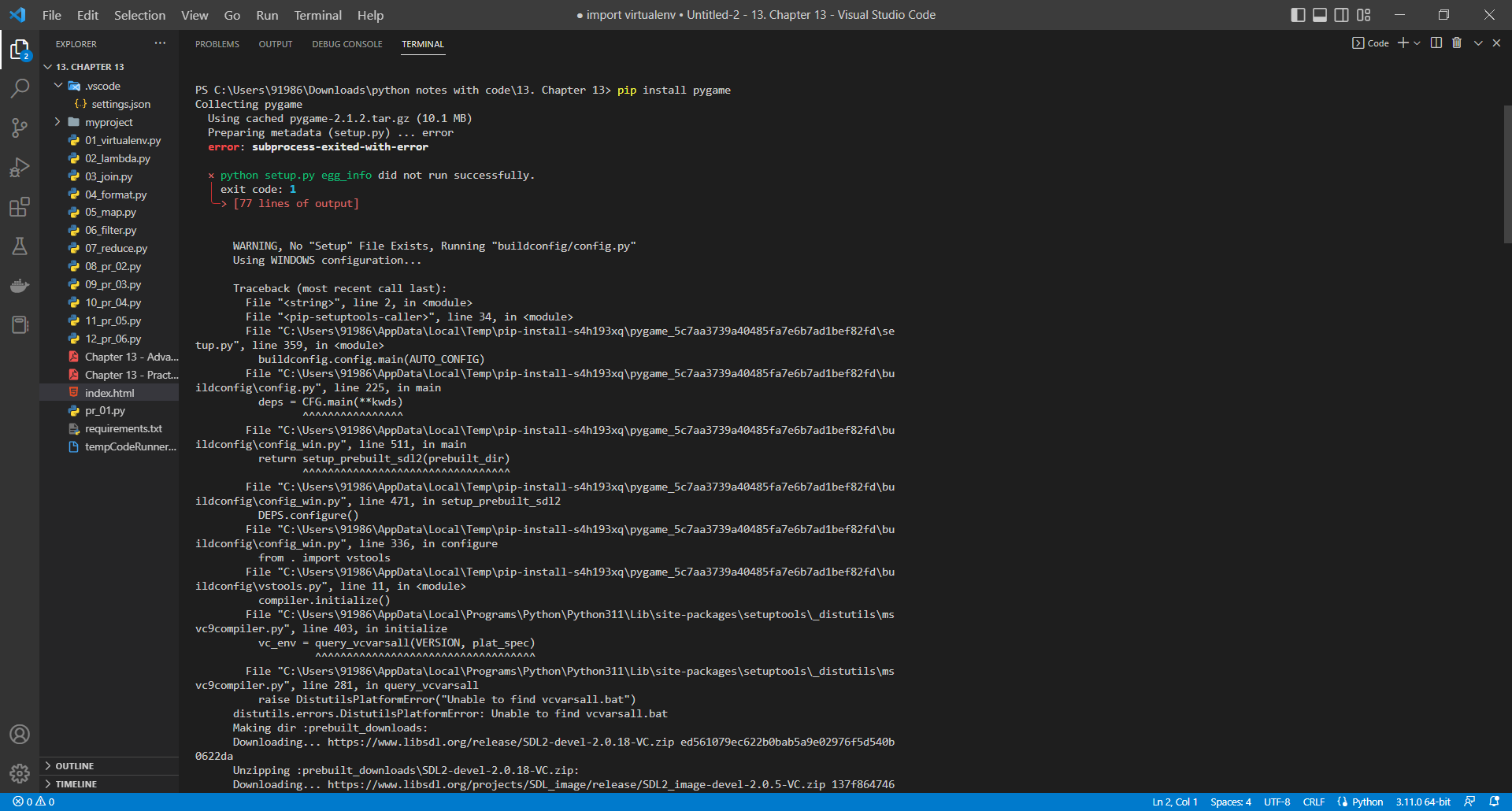The height and width of the screenshot is (811, 1512).
Task: Open the Run and Debug view
Action: pyautogui.click(x=20, y=167)
